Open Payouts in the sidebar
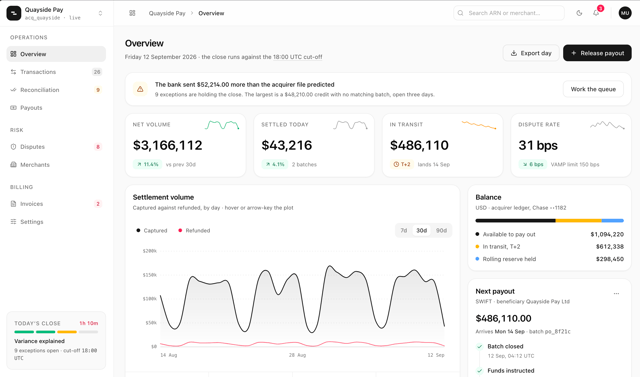This screenshot has height=377, width=640. (56, 108)
